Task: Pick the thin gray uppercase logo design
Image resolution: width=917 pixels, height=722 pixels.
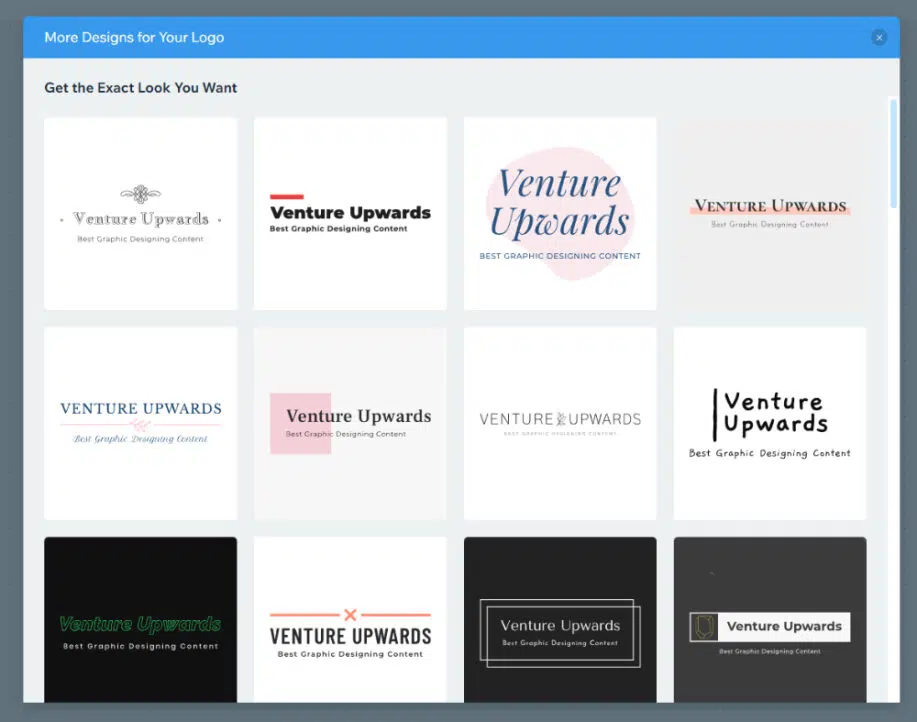Action: click(x=560, y=423)
